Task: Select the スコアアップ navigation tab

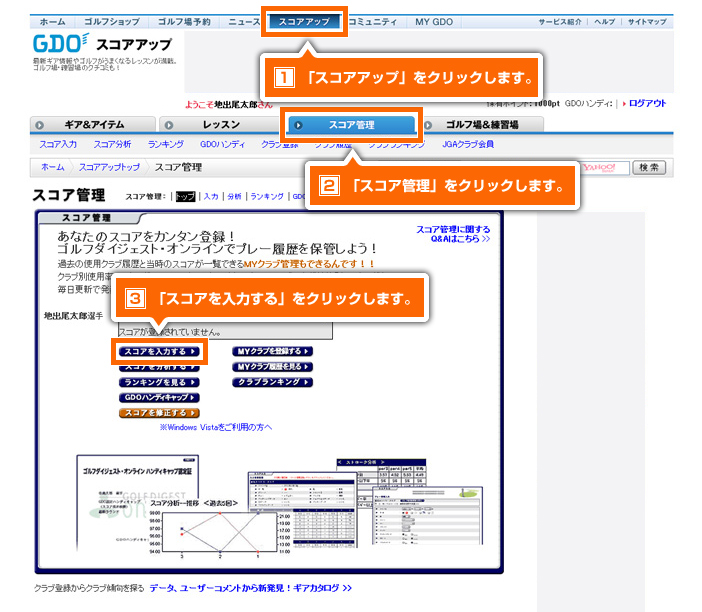Action: [x=304, y=21]
